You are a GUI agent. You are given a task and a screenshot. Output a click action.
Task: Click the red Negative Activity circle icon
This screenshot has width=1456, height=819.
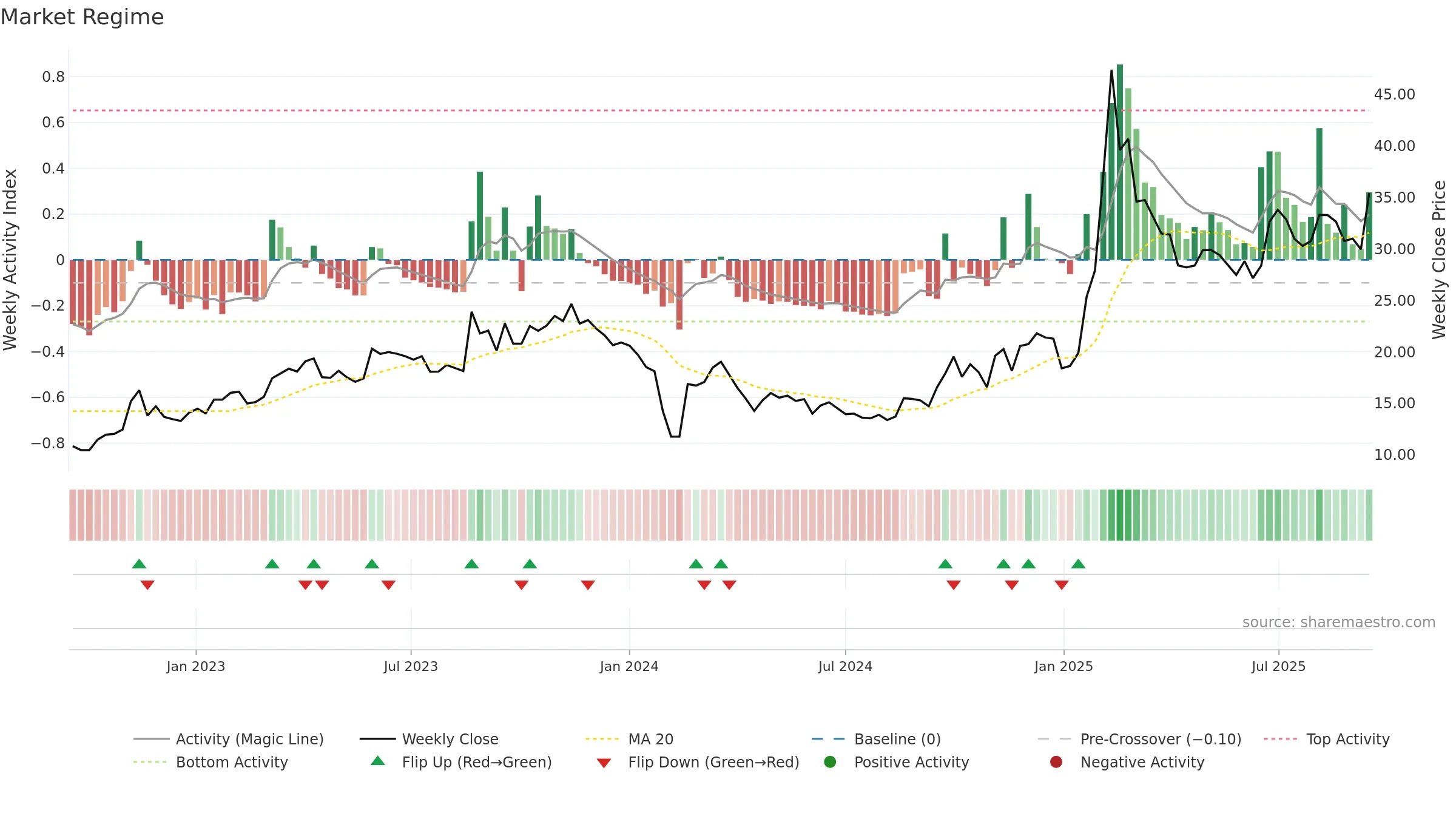click(1056, 762)
